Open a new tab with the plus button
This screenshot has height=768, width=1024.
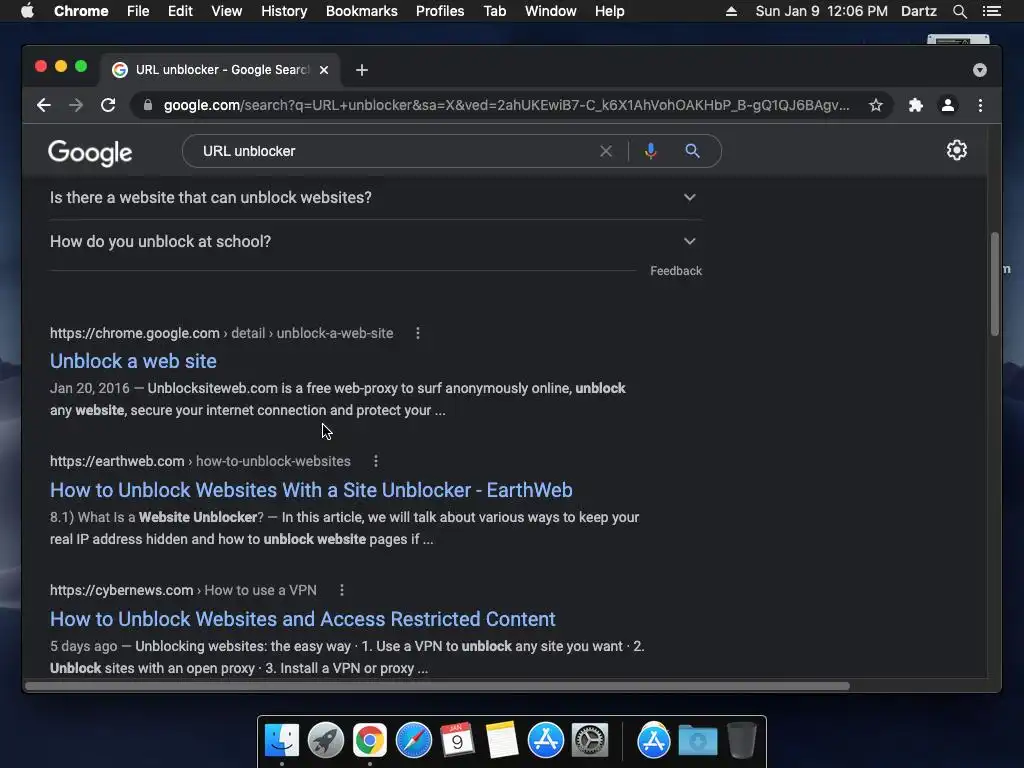click(x=362, y=70)
